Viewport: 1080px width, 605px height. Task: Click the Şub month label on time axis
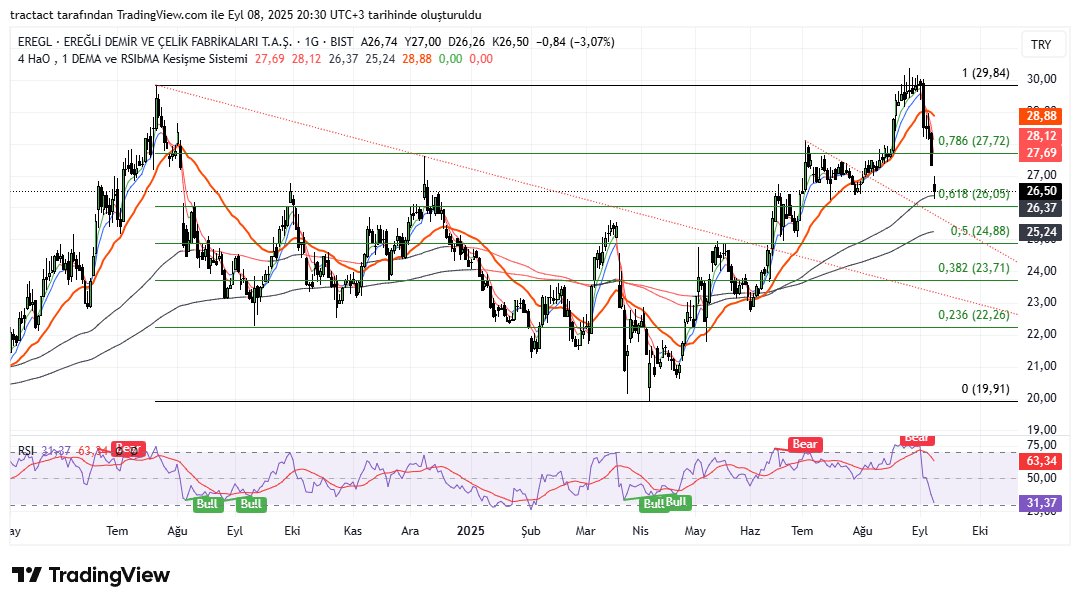coord(530,531)
